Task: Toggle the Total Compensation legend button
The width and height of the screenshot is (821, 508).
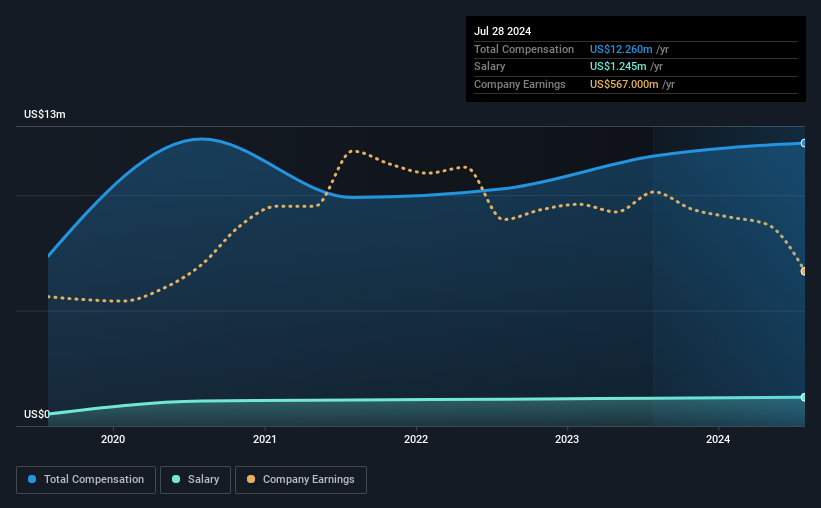Action: coord(86,480)
